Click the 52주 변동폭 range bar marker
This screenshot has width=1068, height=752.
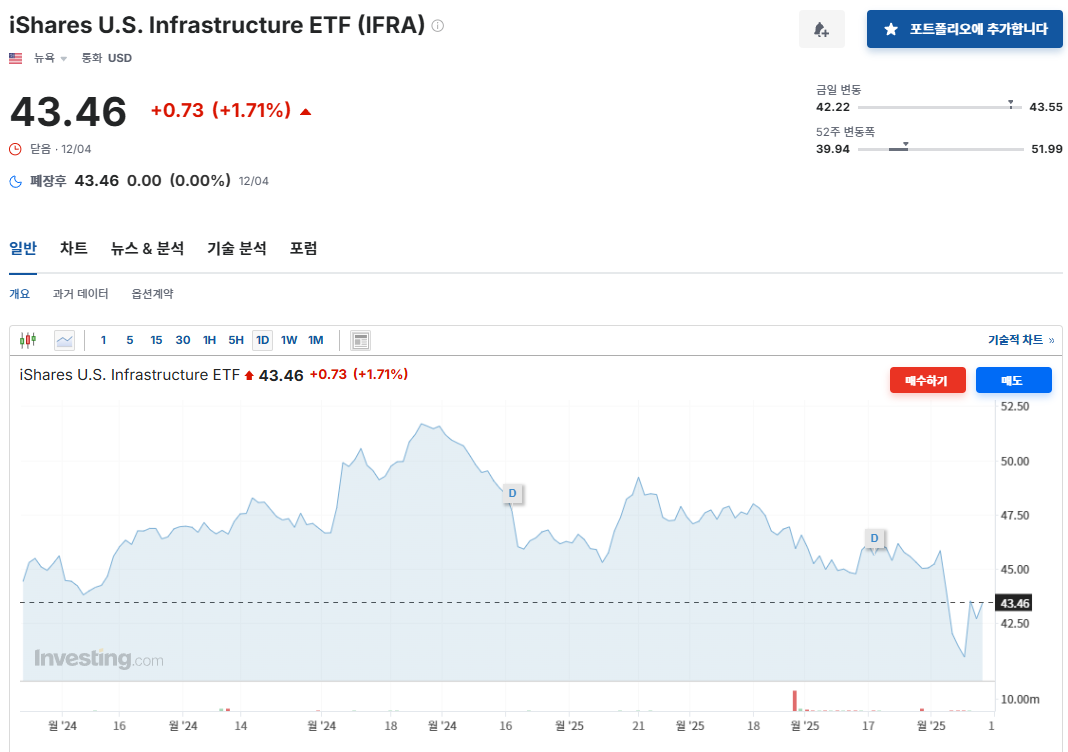(x=905, y=146)
